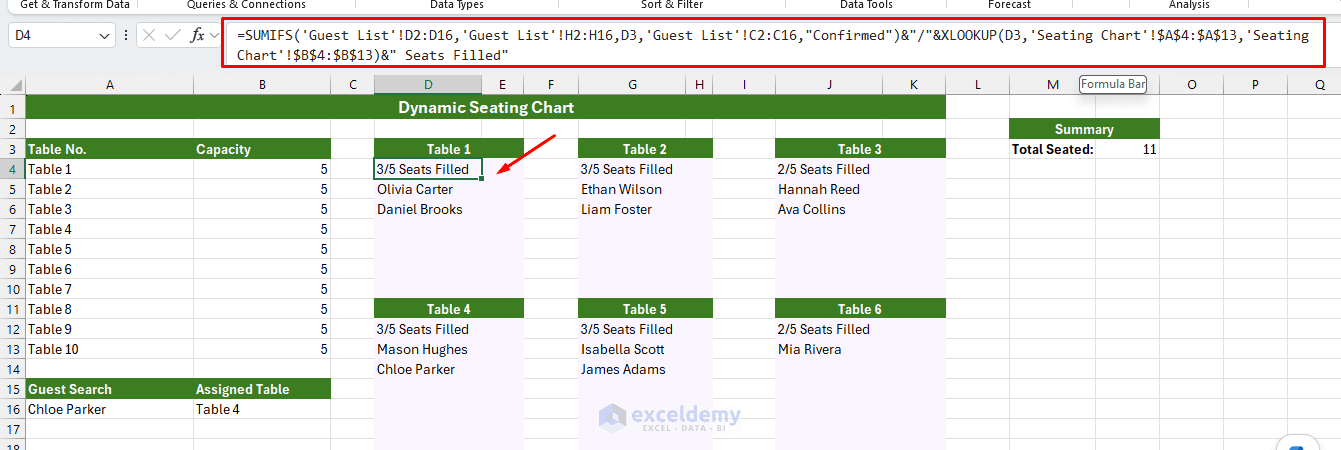Click the Dynamic Seating Chart title cell
This screenshot has height=450, width=1341.
point(486,108)
